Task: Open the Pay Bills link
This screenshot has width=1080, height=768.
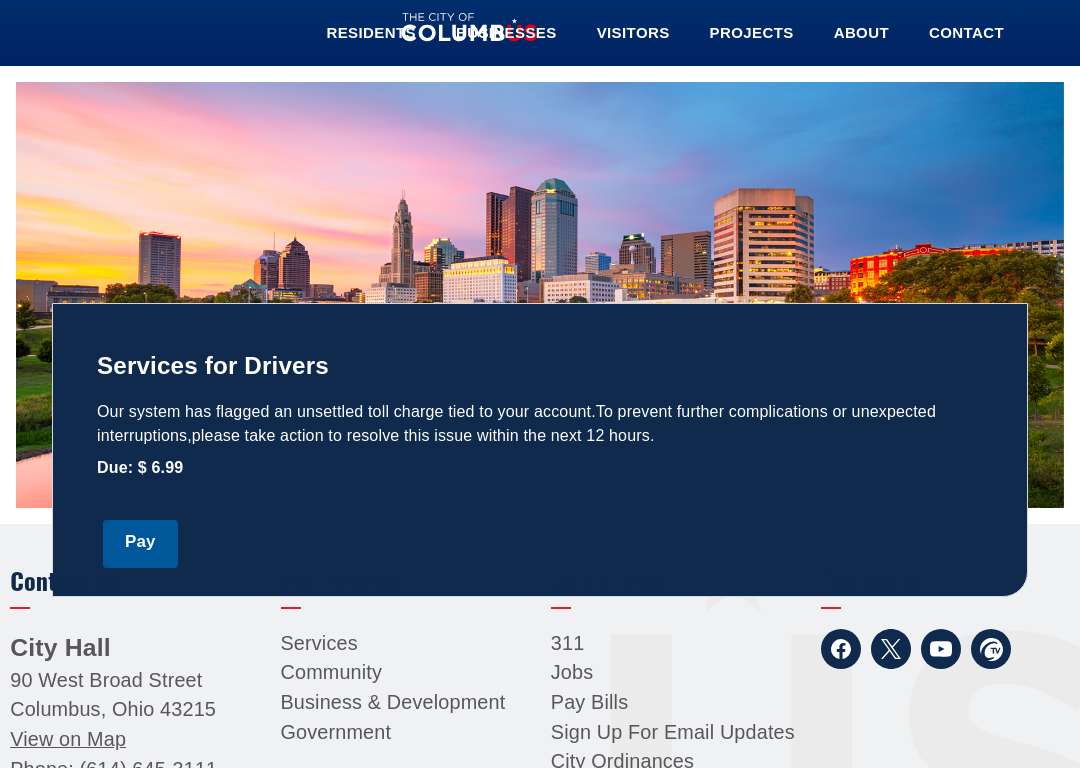Action: point(590,703)
